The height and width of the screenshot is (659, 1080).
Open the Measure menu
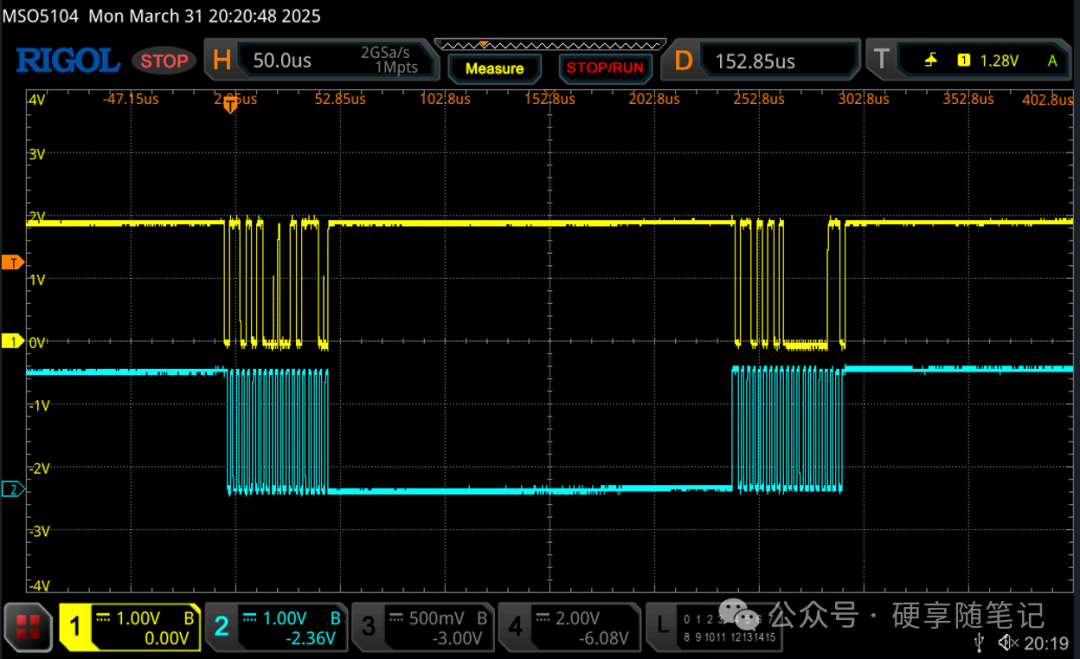pos(494,68)
